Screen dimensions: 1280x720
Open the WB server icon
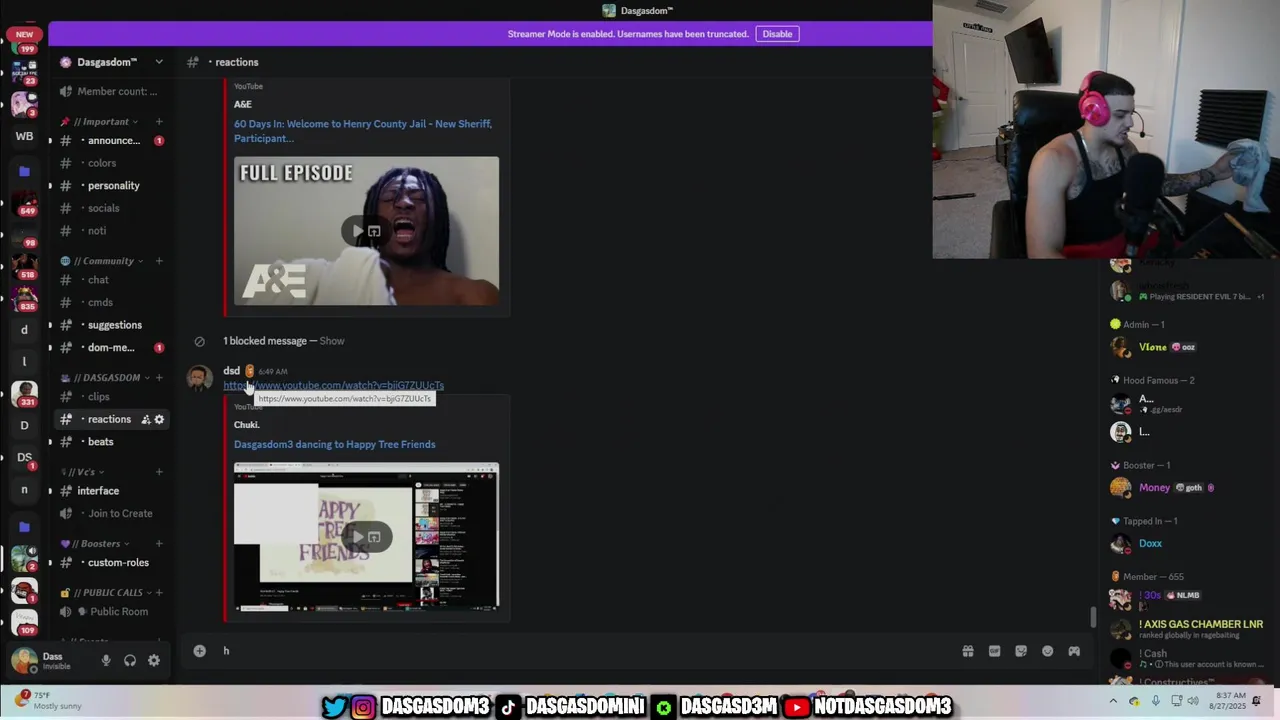25,136
